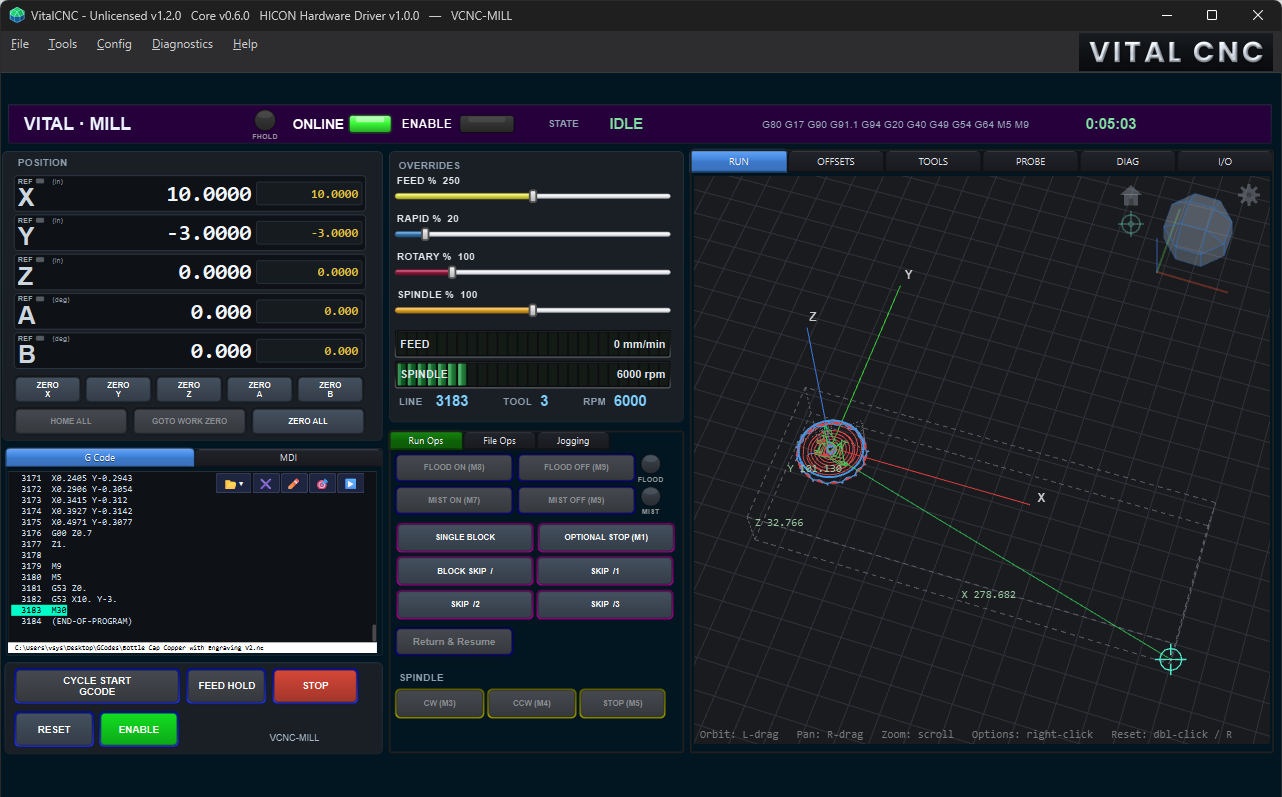Open the Jogging tab

(x=573, y=440)
